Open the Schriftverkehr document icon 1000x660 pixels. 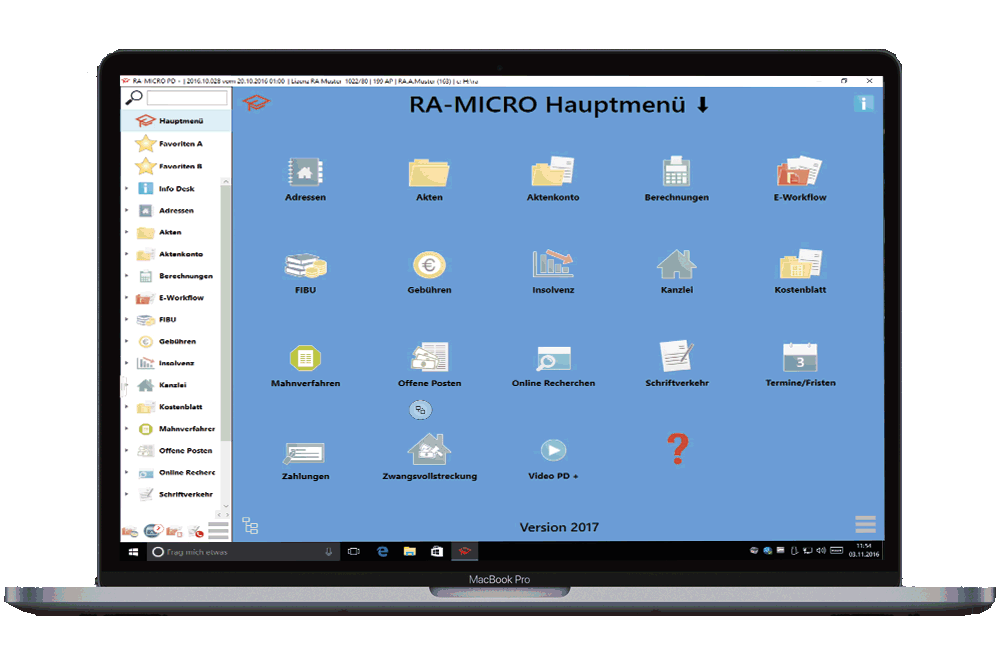click(x=676, y=356)
